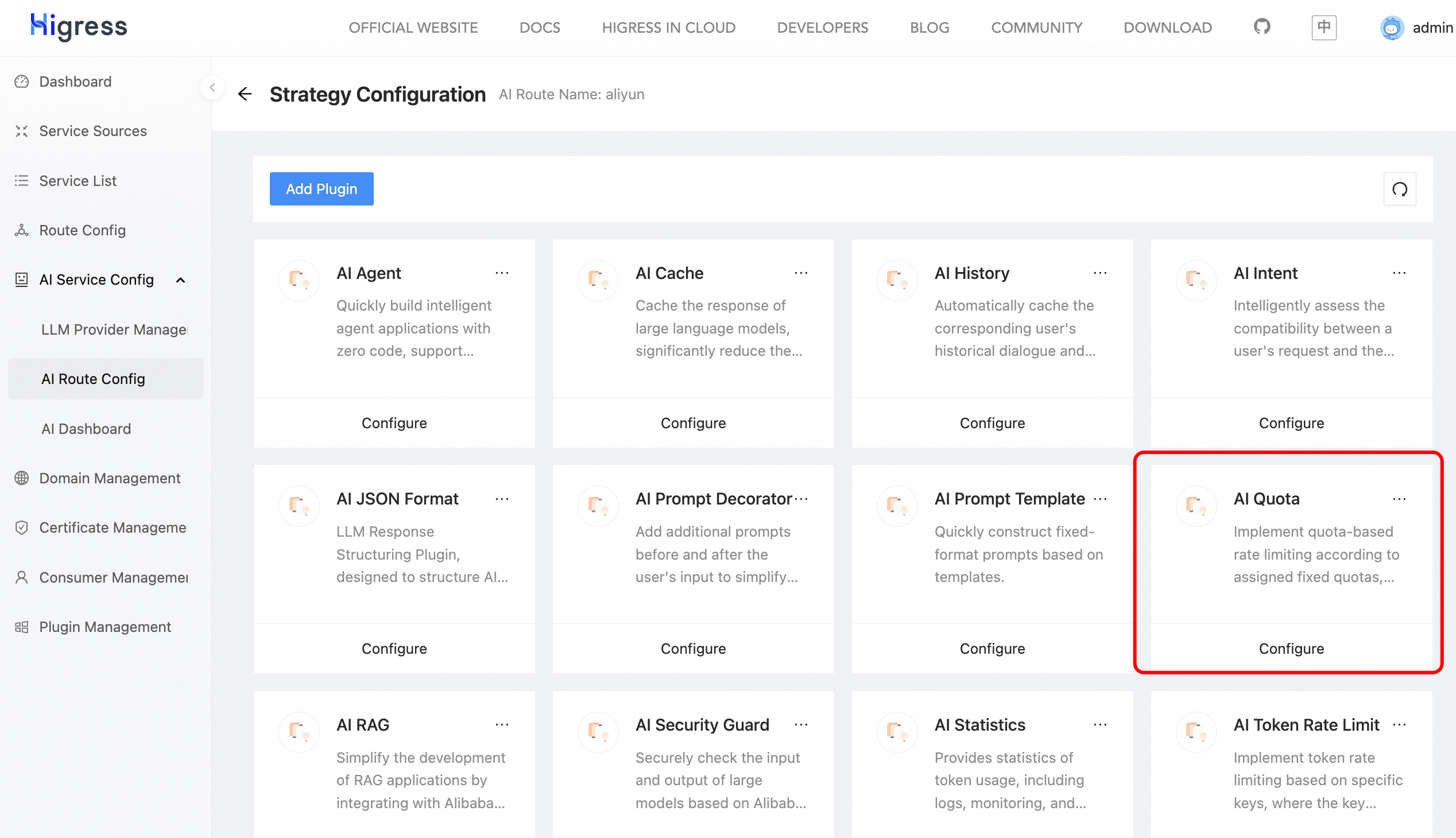Configure the AI Quota plugin
1456x838 pixels.
click(1291, 649)
